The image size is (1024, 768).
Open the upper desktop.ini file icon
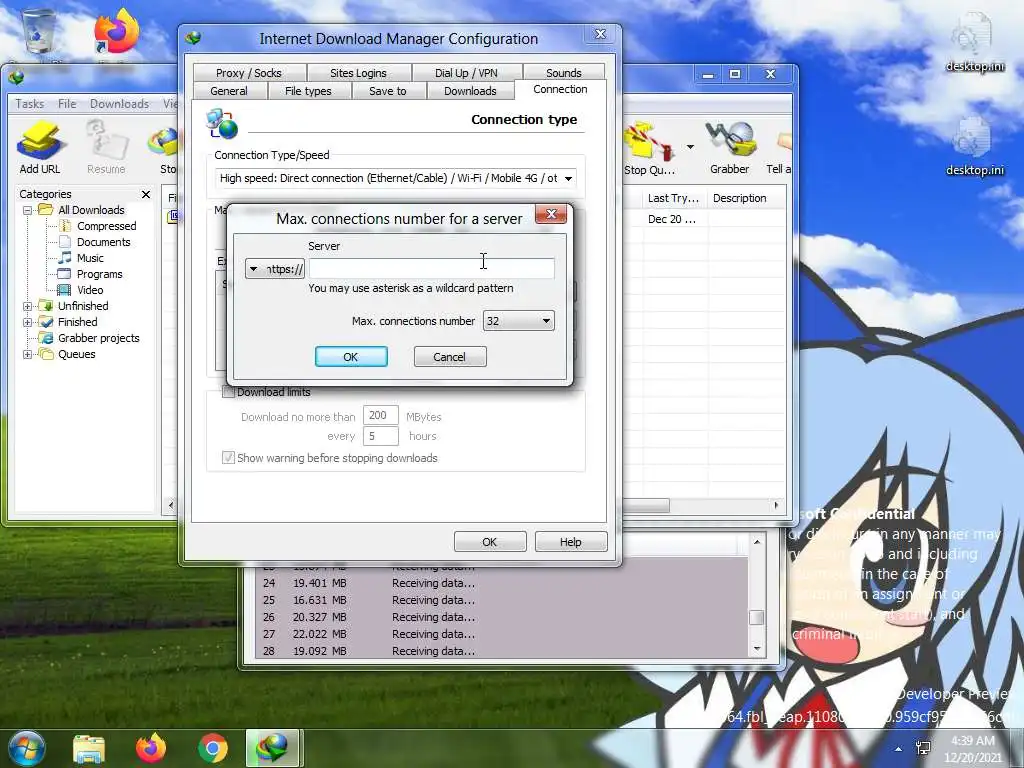coord(974,42)
